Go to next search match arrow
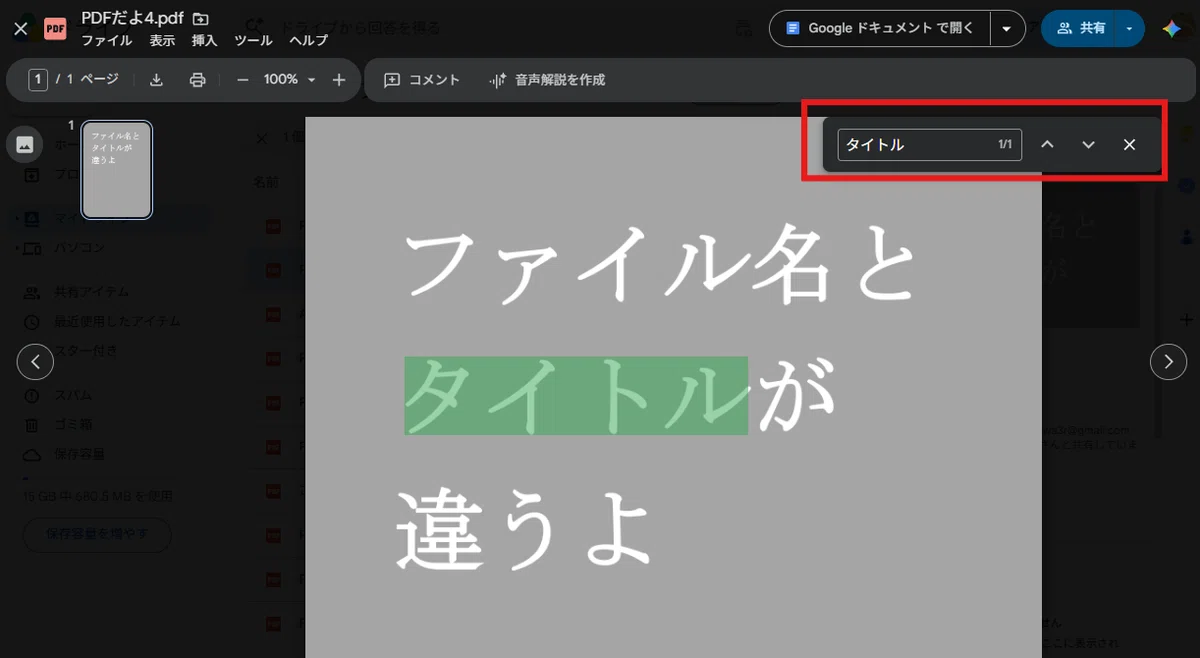This screenshot has width=1200, height=658. coord(1089,145)
